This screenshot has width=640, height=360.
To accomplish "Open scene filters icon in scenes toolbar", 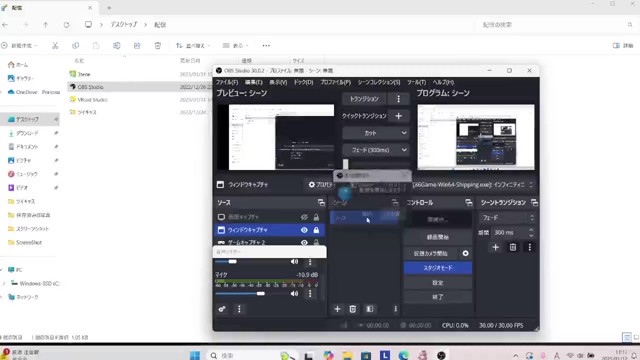I will coord(370,309).
